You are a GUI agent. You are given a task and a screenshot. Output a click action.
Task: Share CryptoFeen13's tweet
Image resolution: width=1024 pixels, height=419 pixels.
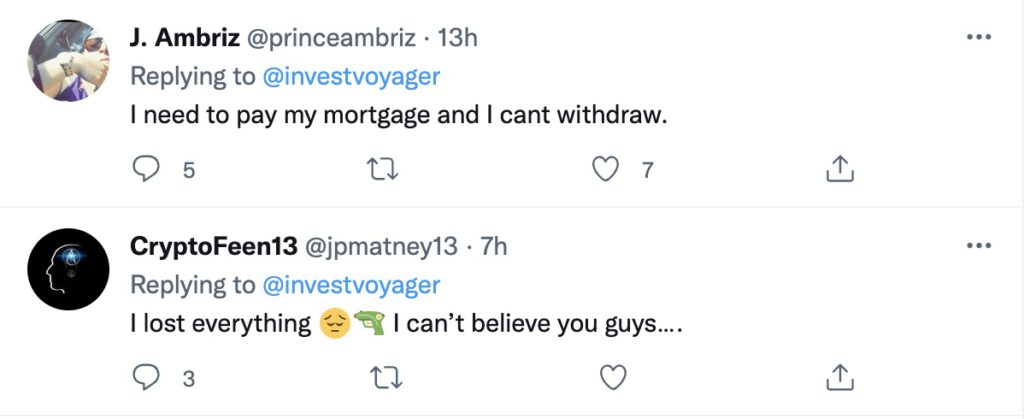tap(837, 377)
